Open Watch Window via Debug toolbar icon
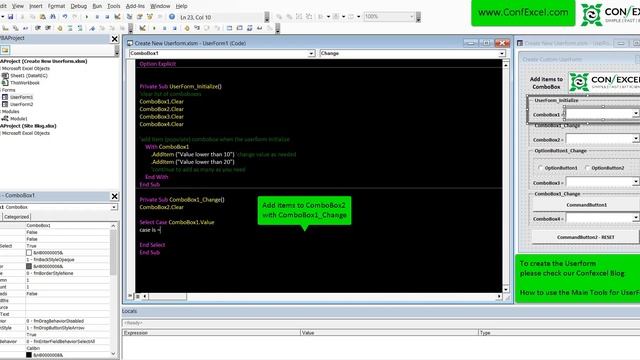The width and height of the screenshot is (640, 360). coord(249,28)
